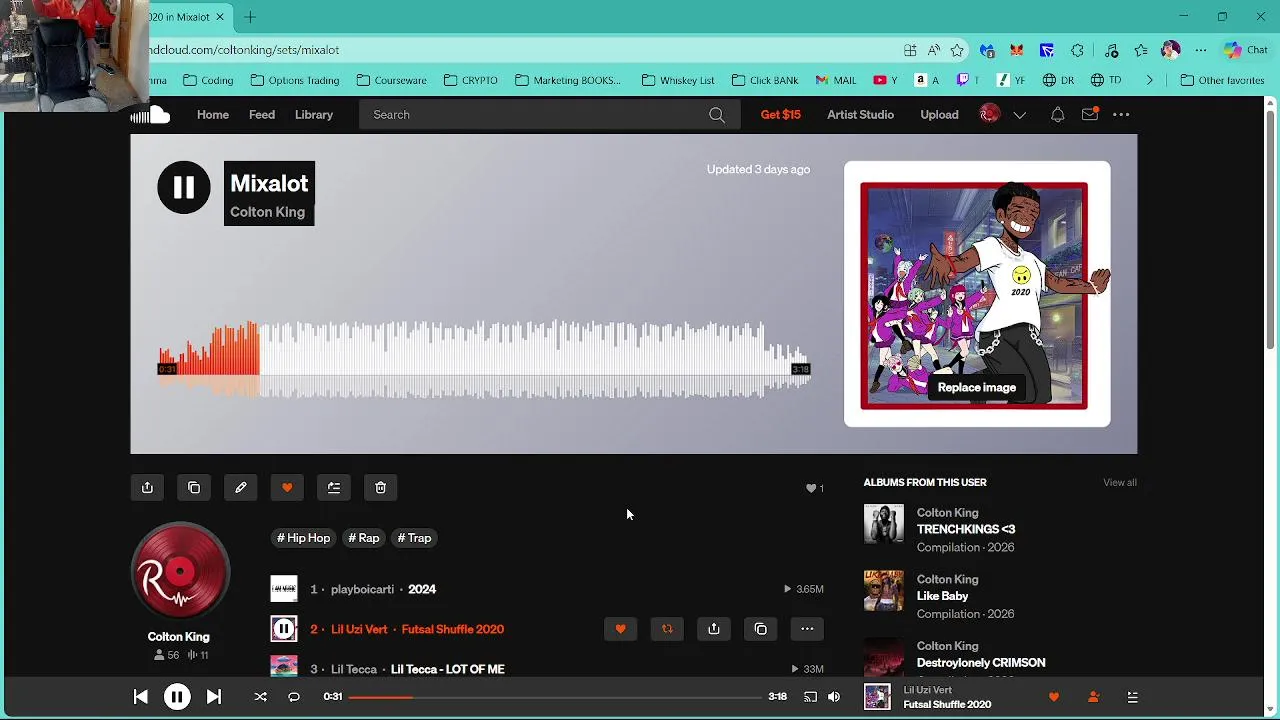Open Colton King profile avatar
Viewport: 1280px width, 720px height.
coord(180,570)
